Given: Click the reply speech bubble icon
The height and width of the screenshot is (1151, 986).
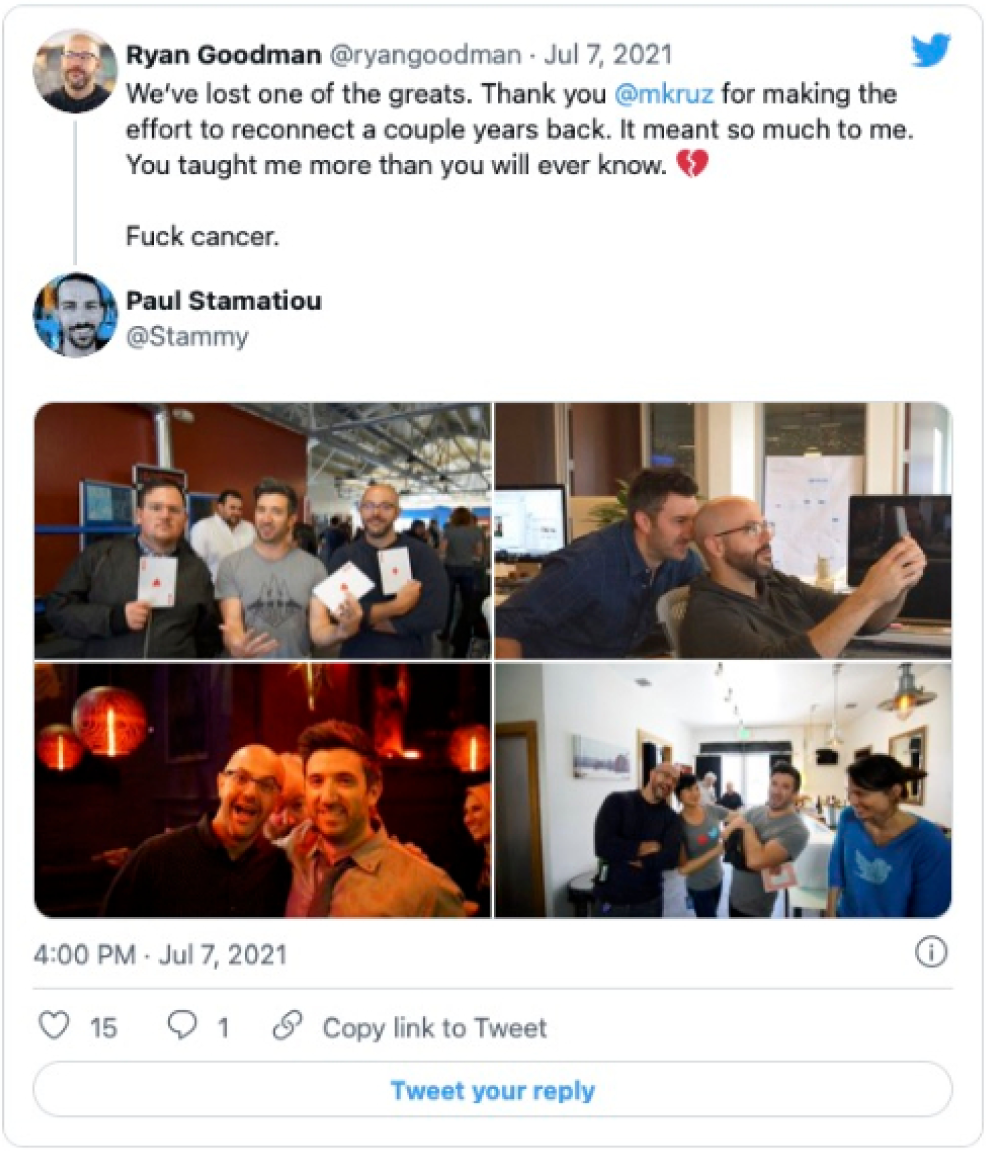Looking at the screenshot, I should click(184, 1026).
